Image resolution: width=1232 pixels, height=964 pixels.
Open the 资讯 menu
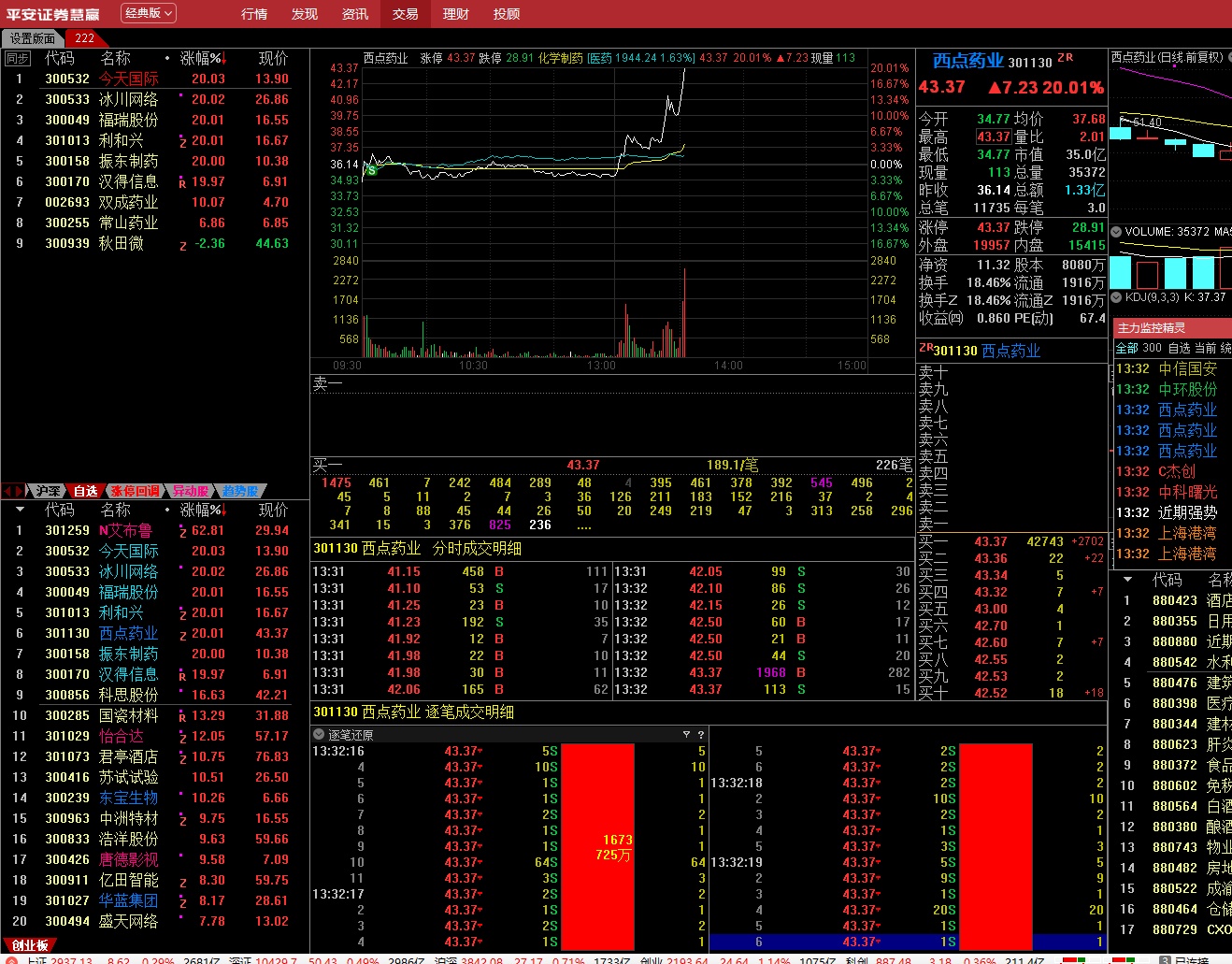point(355,14)
